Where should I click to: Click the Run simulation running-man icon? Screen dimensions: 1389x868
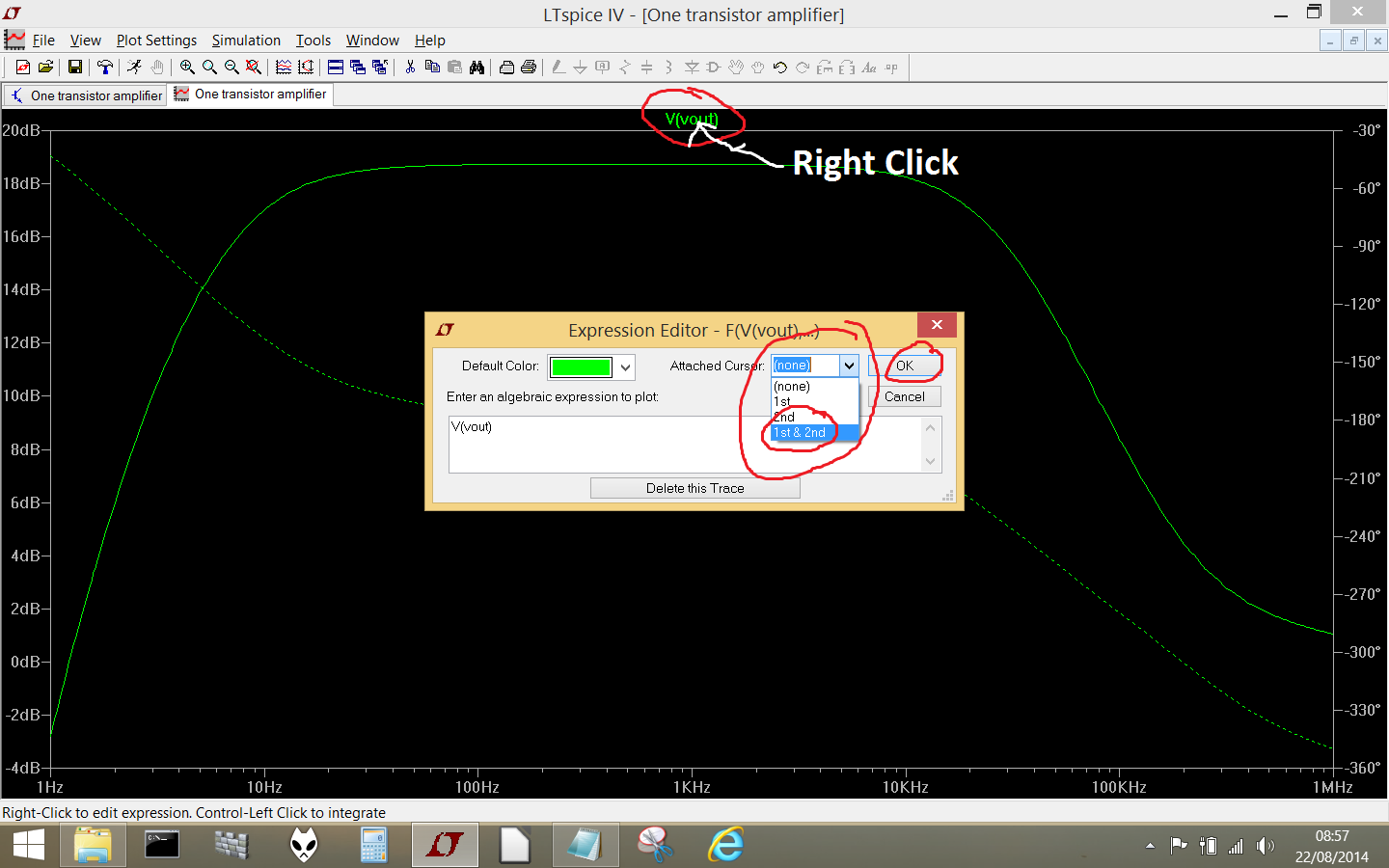coord(134,68)
